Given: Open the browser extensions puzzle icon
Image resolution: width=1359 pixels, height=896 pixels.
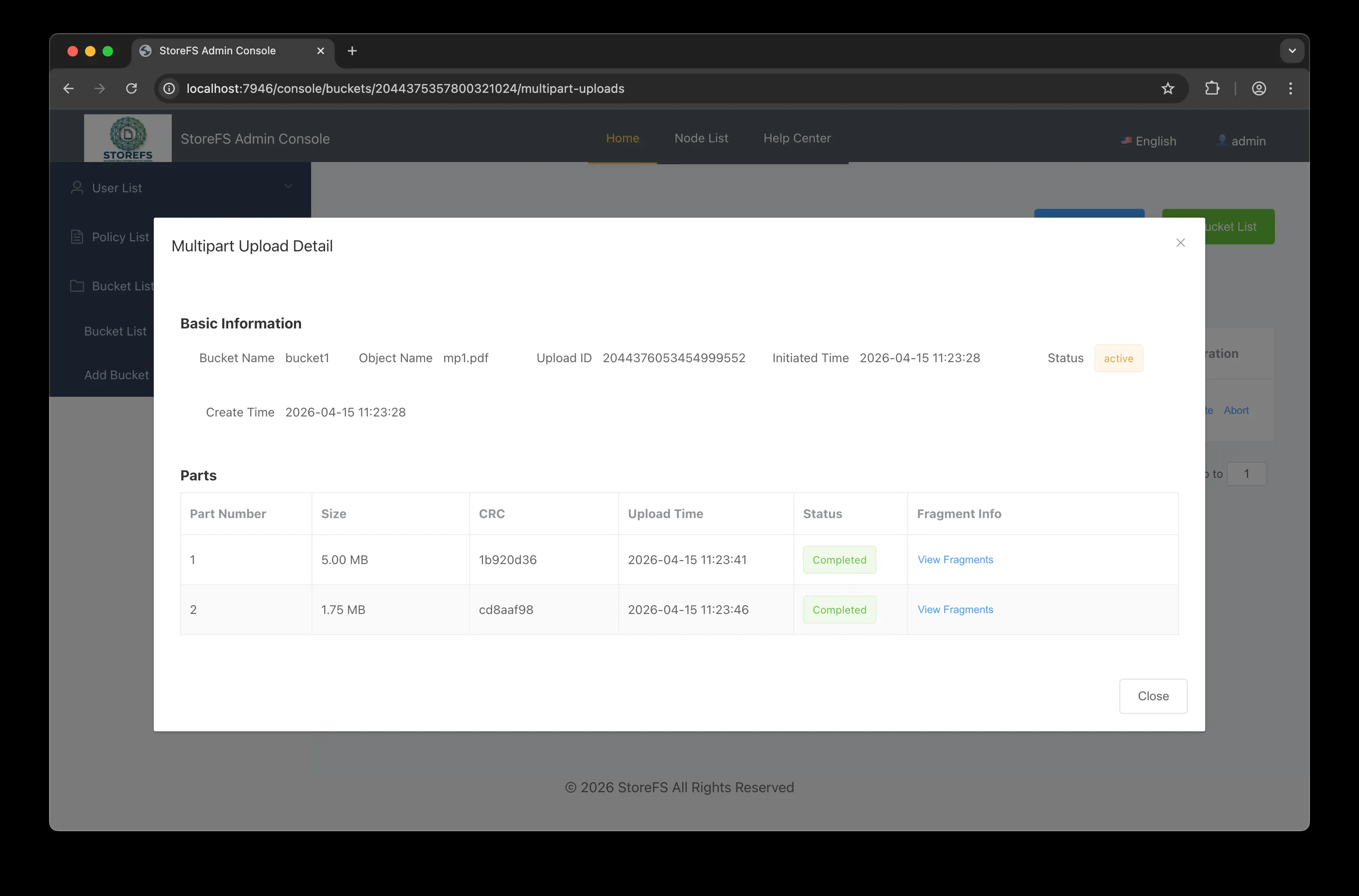Looking at the screenshot, I should [1211, 88].
